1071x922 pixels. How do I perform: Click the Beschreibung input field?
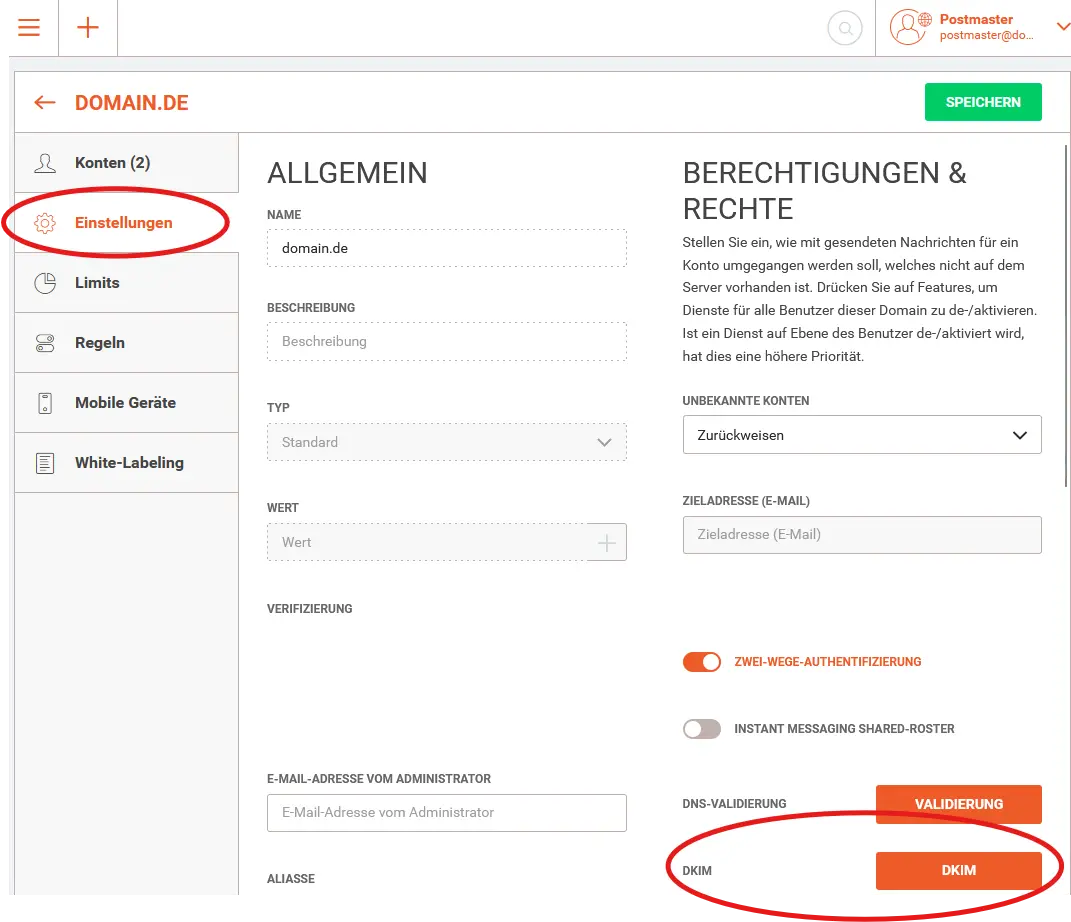tap(447, 341)
